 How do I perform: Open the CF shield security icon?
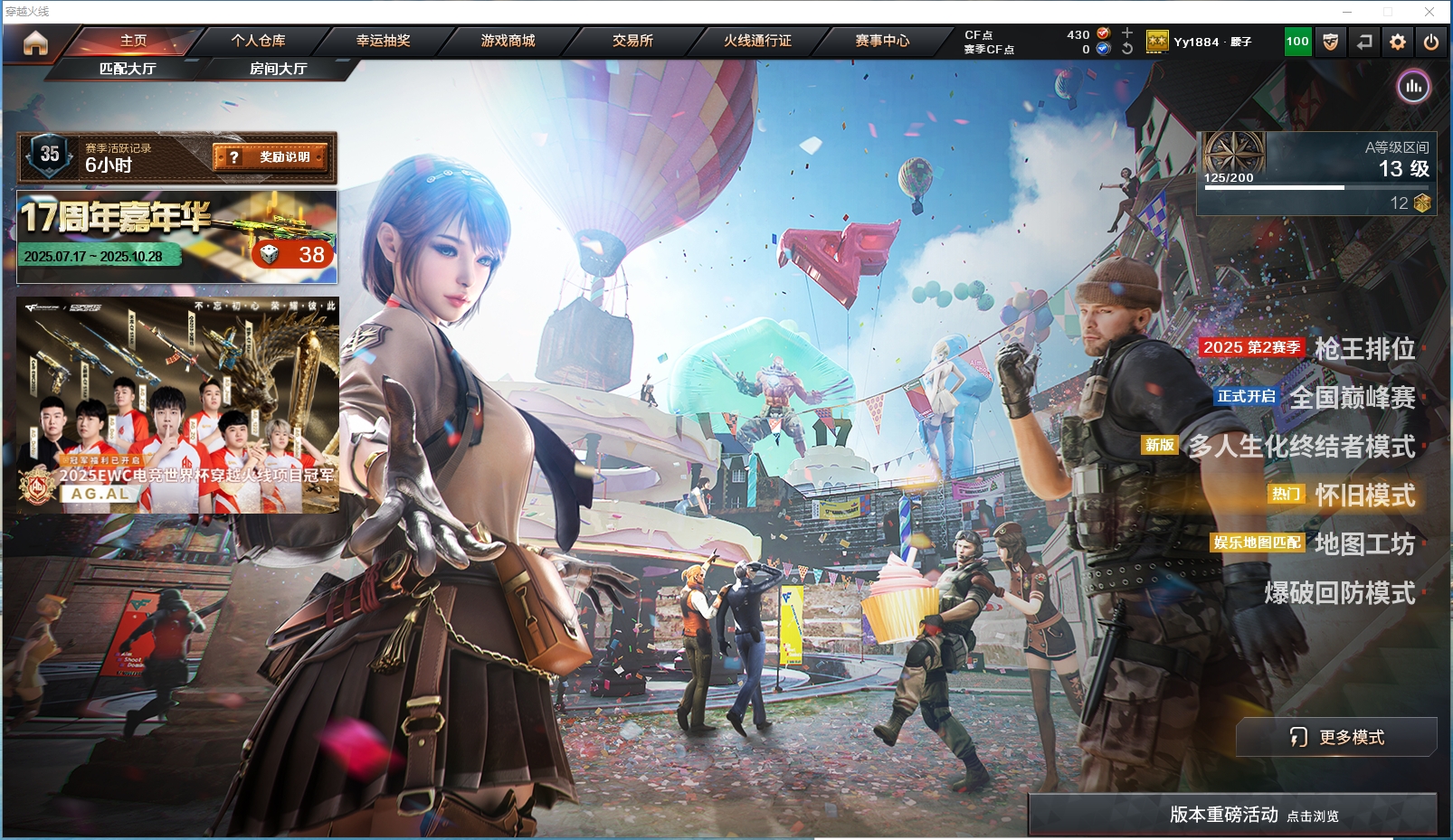tap(1330, 42)
